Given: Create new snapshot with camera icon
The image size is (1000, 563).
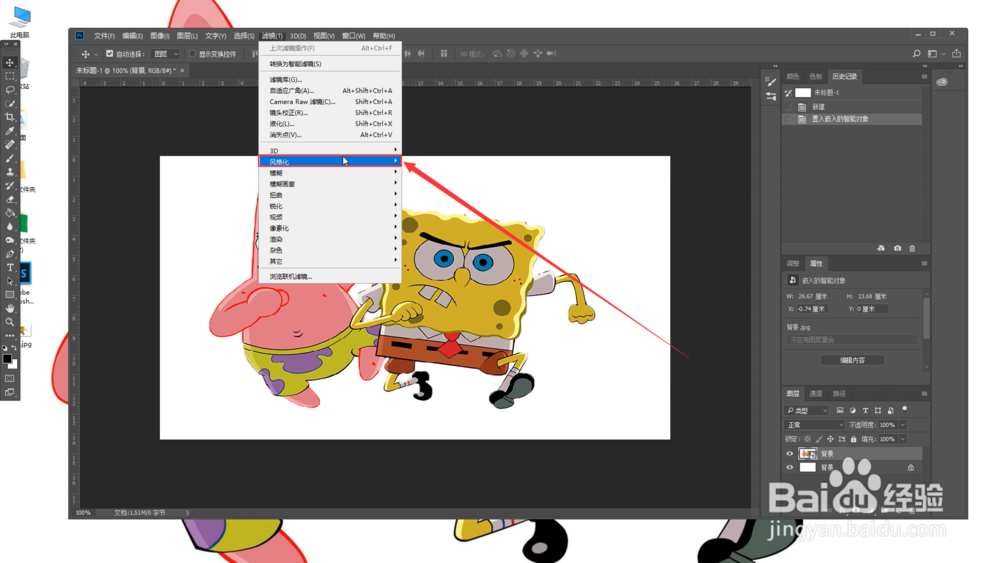Looking at the screenshot, I should (897, 248).
